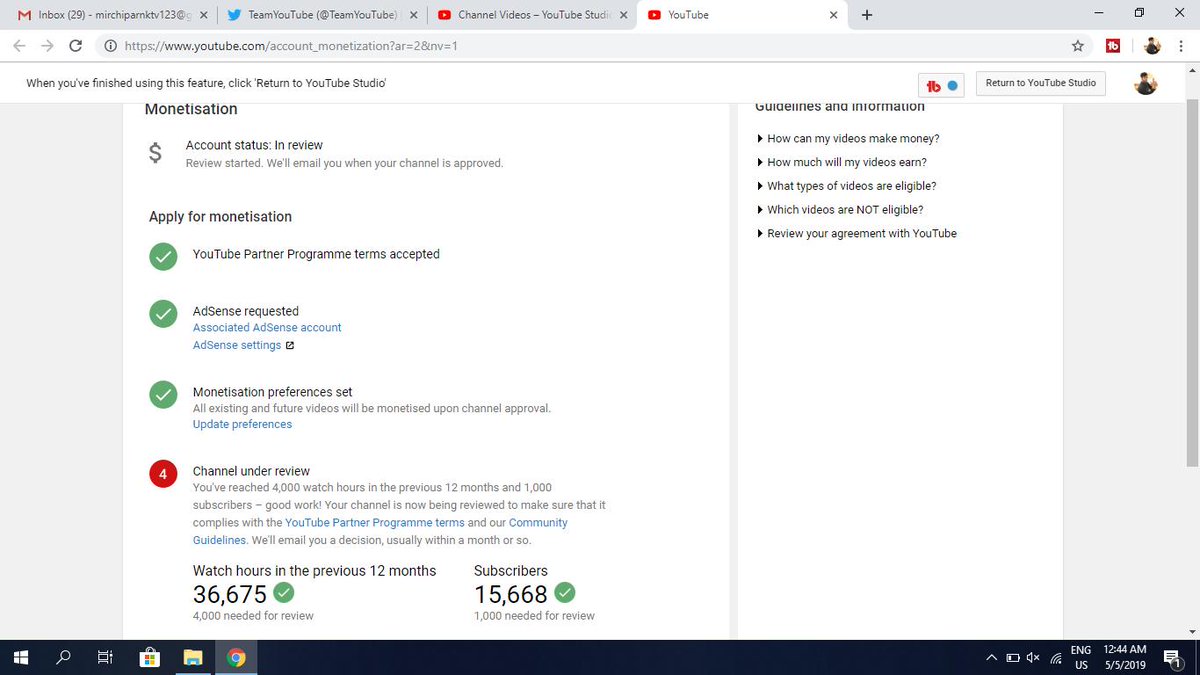Click the red step 4 circle

click(x=163, y=473)
